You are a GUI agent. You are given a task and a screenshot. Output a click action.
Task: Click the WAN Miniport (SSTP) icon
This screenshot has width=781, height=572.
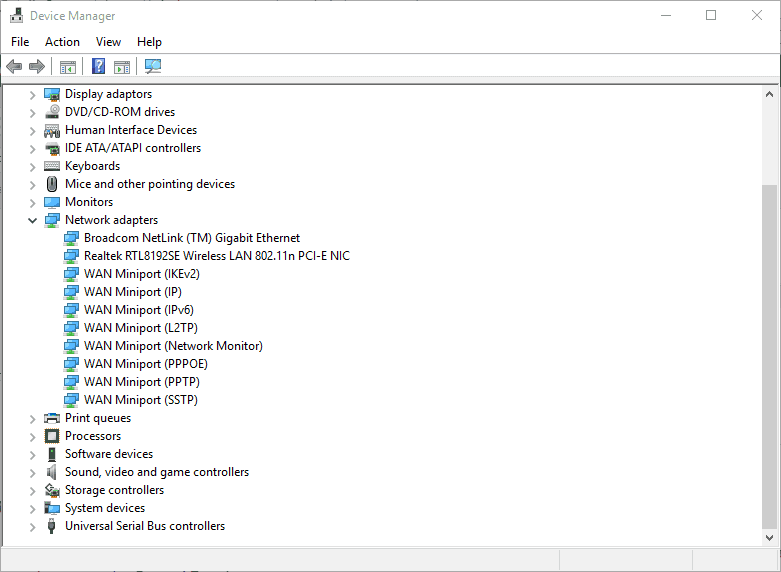point(71,400)
